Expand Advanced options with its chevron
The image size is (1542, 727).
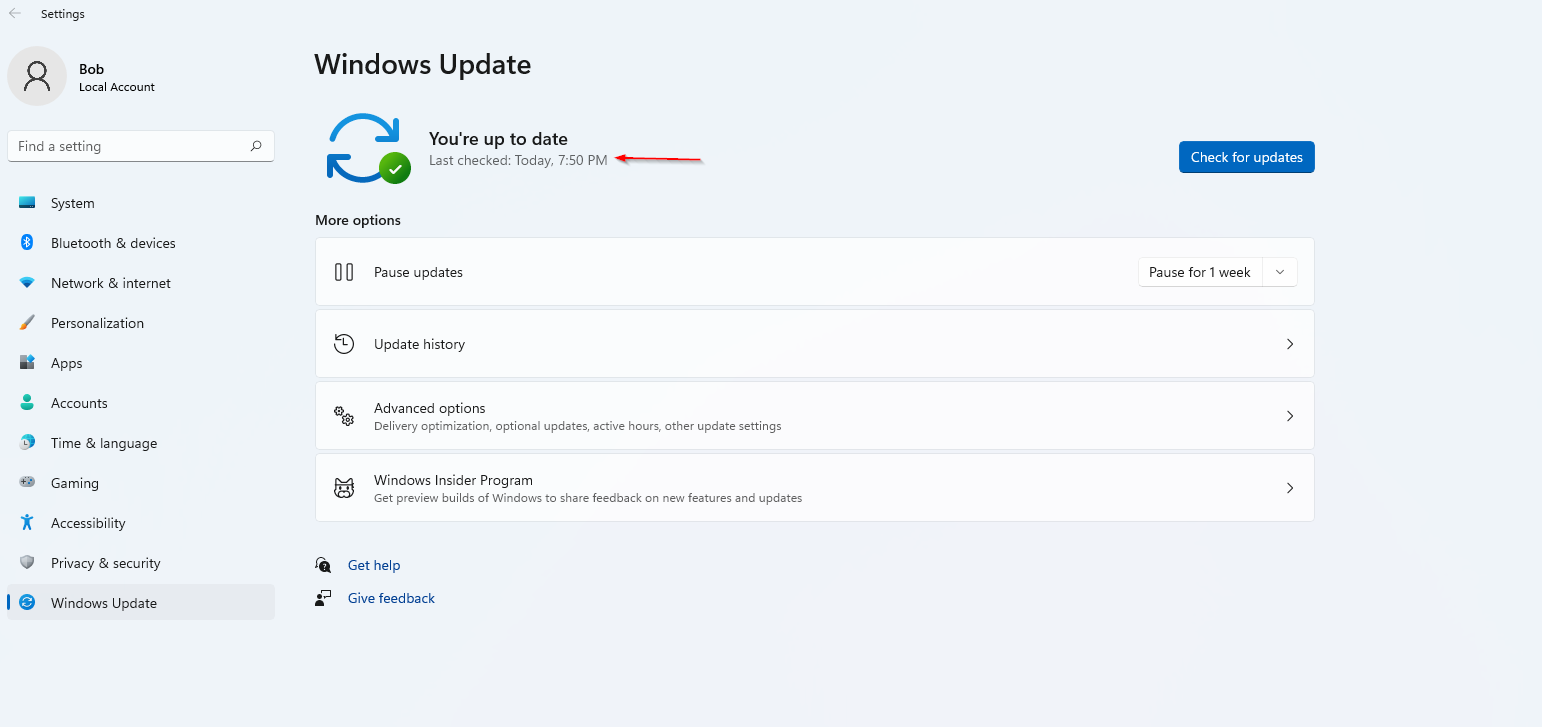pos(1289,416)
